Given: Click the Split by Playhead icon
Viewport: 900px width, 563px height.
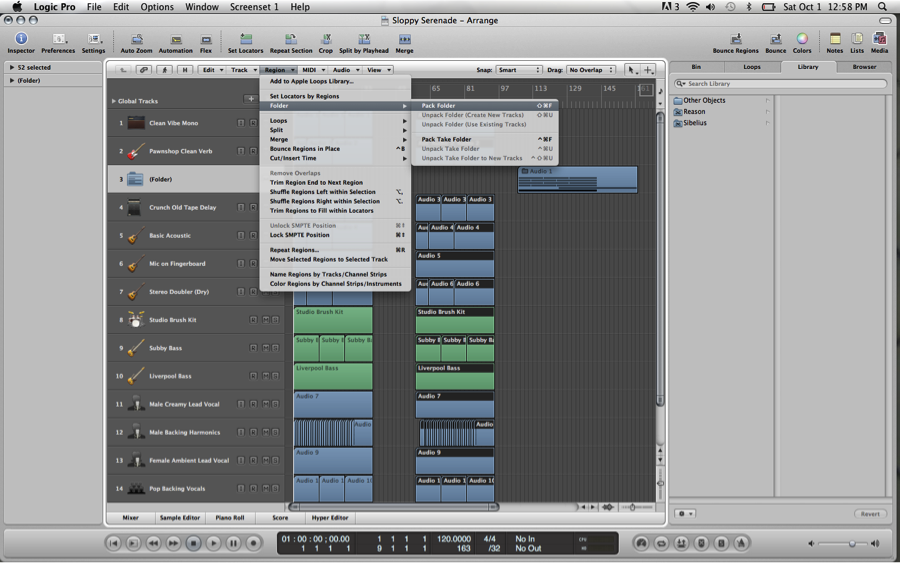Looking at the screenshot, I should 363,40.
